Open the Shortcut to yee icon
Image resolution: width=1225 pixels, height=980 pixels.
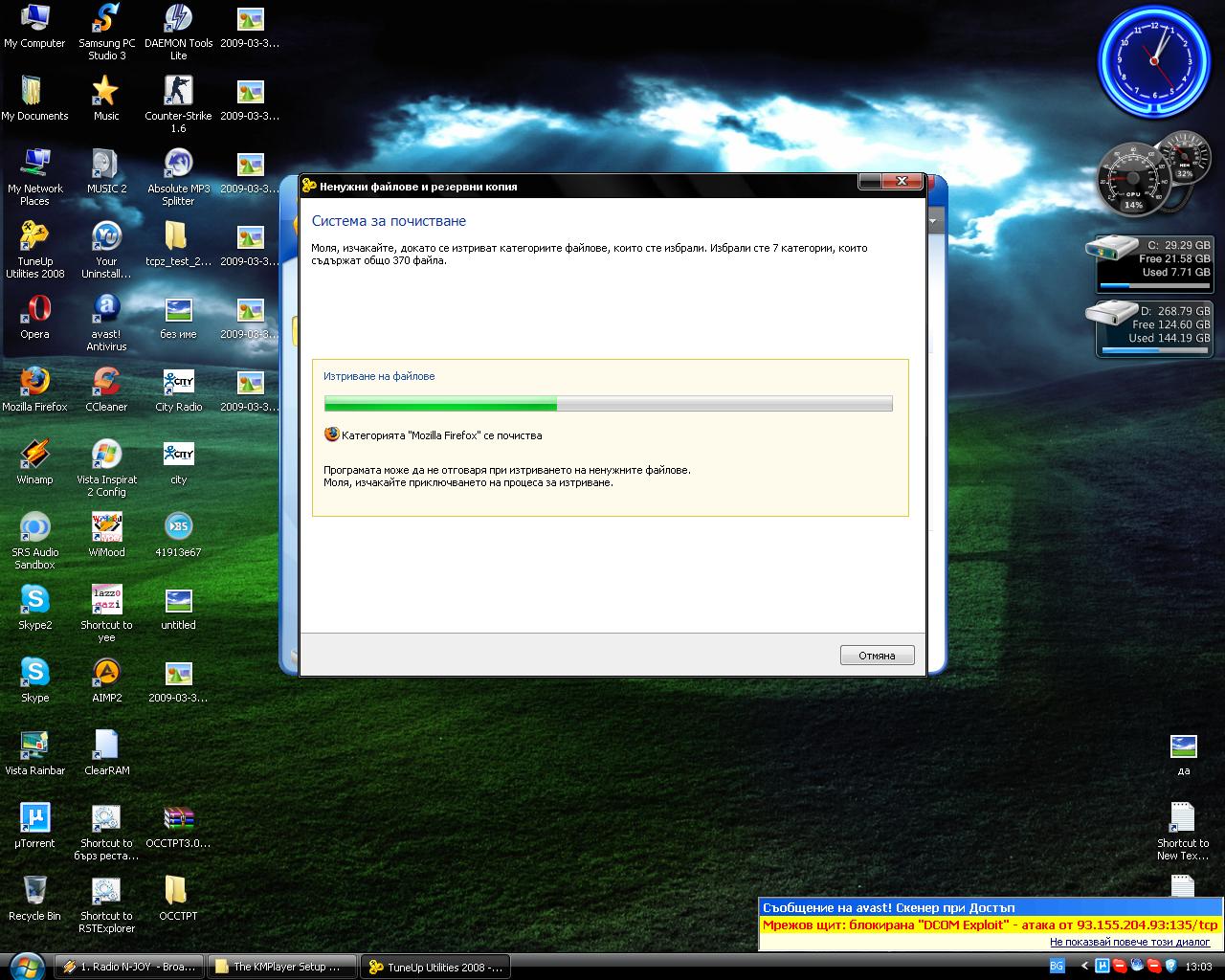[x=106, y=613]
